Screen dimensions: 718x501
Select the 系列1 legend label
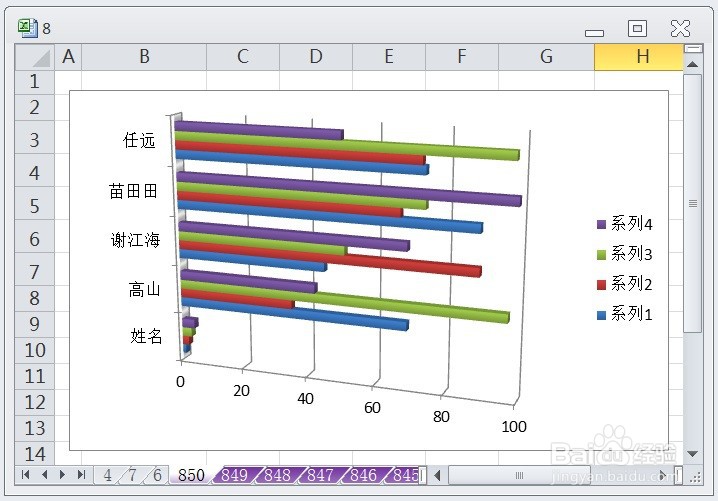pyautogui.click(x=631, y=314)
